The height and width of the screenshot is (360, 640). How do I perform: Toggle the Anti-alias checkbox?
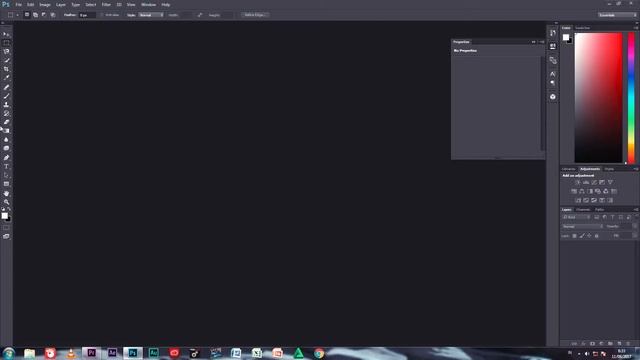pos(102,15)
